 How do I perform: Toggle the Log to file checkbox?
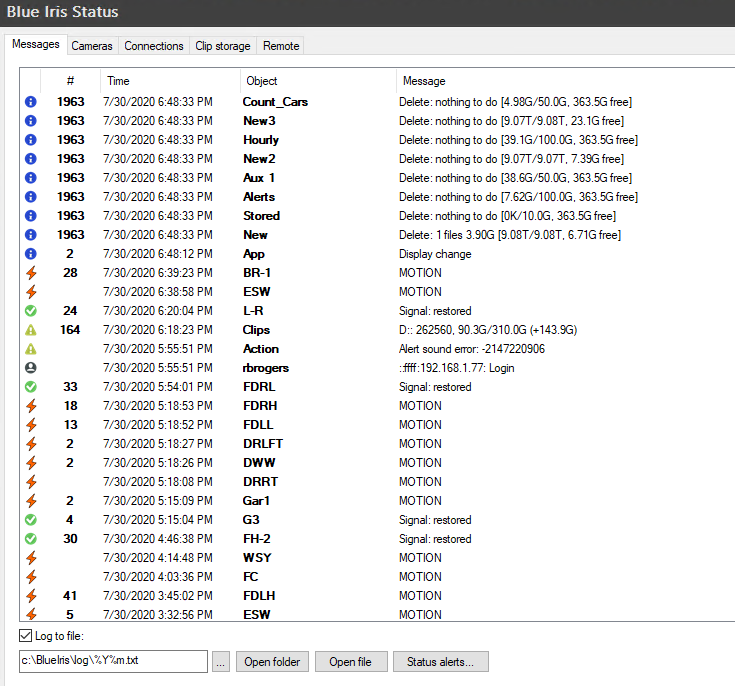click(x=26, y=636)
